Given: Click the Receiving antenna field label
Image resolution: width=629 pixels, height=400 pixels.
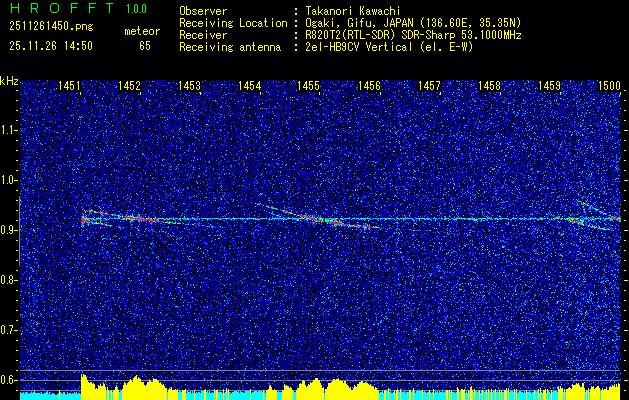Looking at the screenshot, I should pyautogui.click(x=230, y=47).
